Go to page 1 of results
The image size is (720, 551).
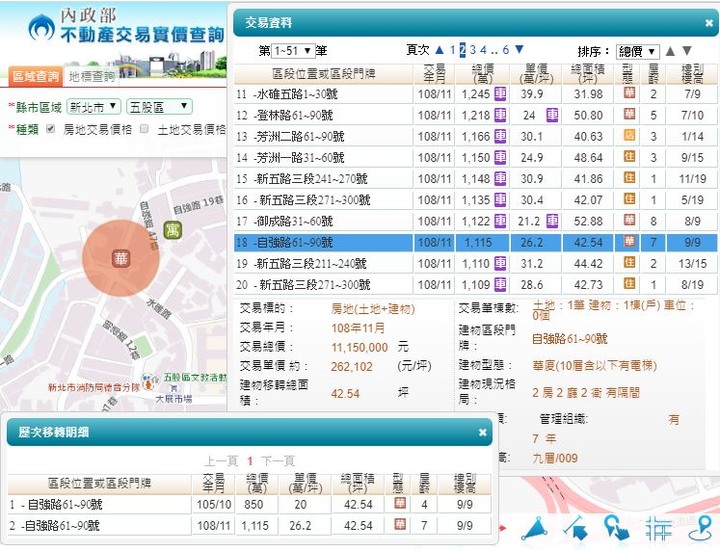(452, 50)
